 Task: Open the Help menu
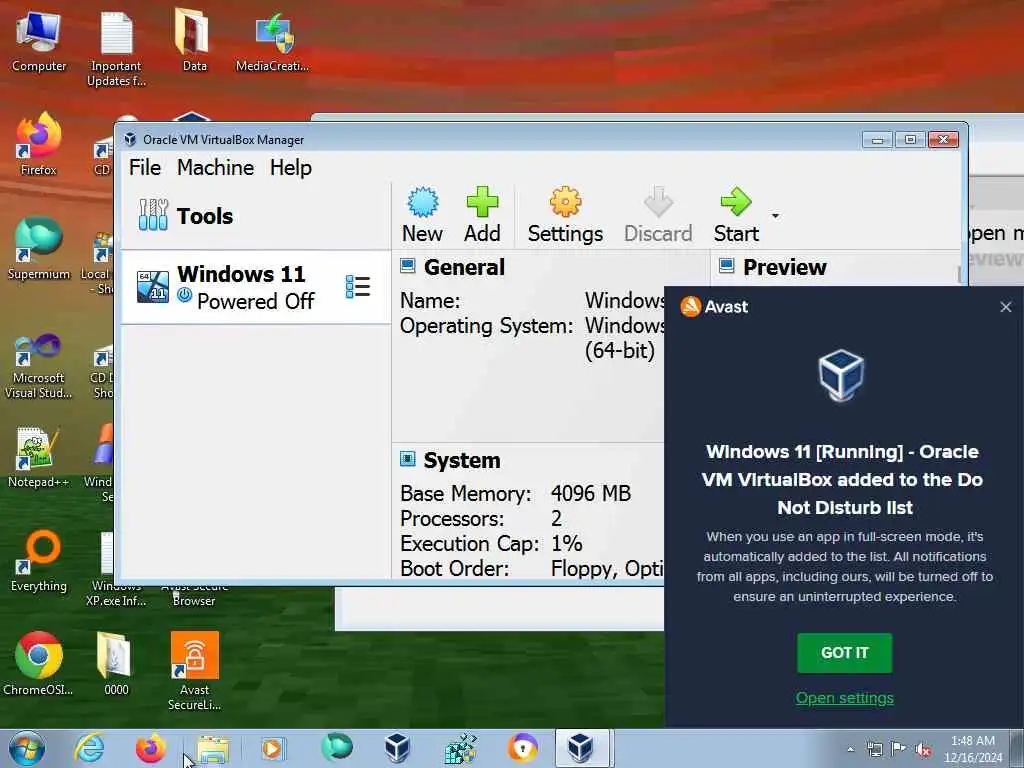[x=291, y=168]
